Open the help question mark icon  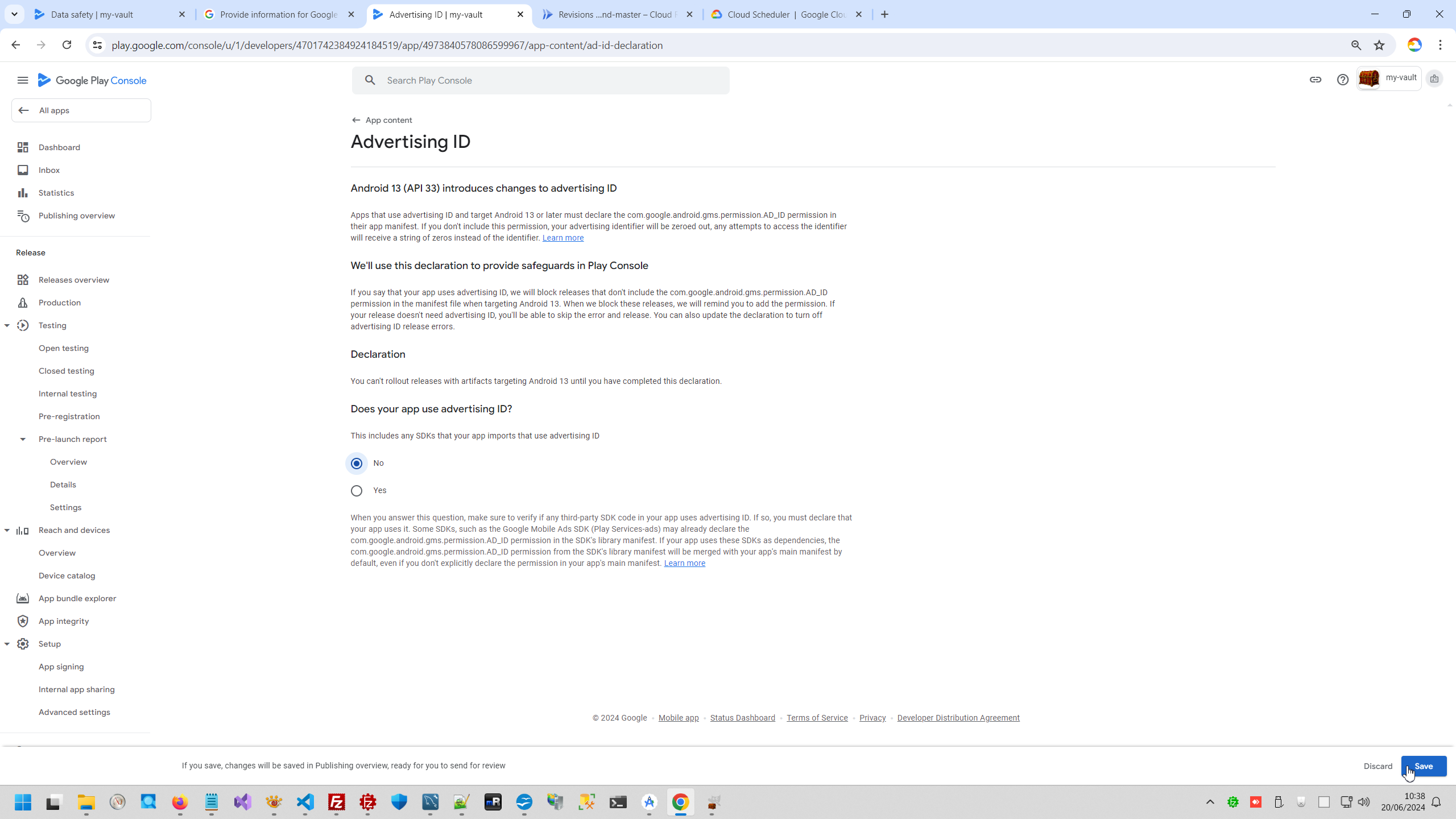(1342, 80)
